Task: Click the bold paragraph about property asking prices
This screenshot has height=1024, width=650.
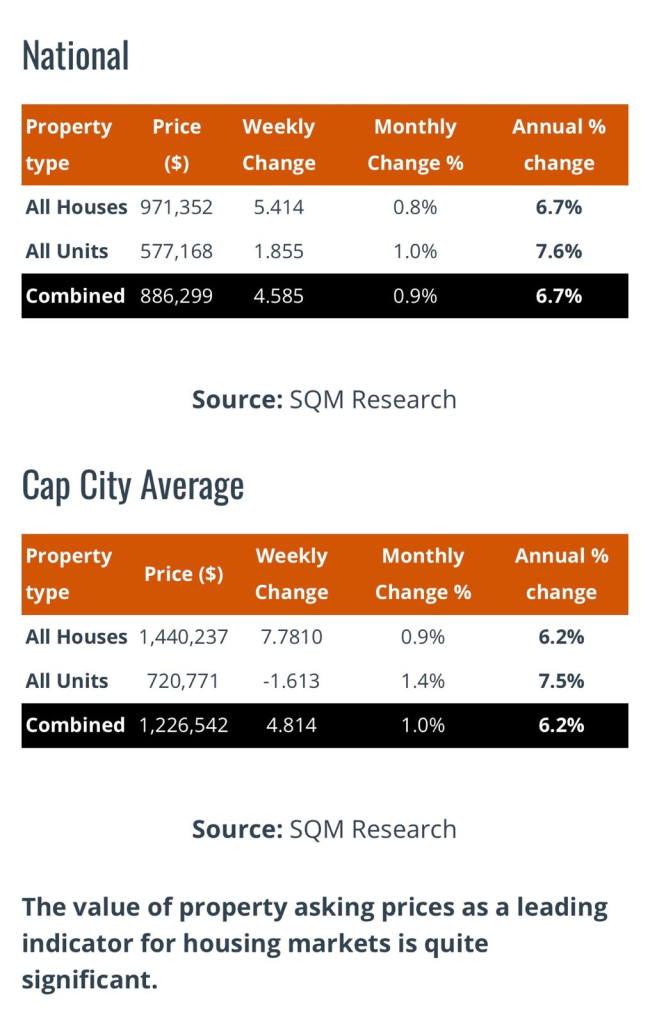Action: tap(315, 943)
